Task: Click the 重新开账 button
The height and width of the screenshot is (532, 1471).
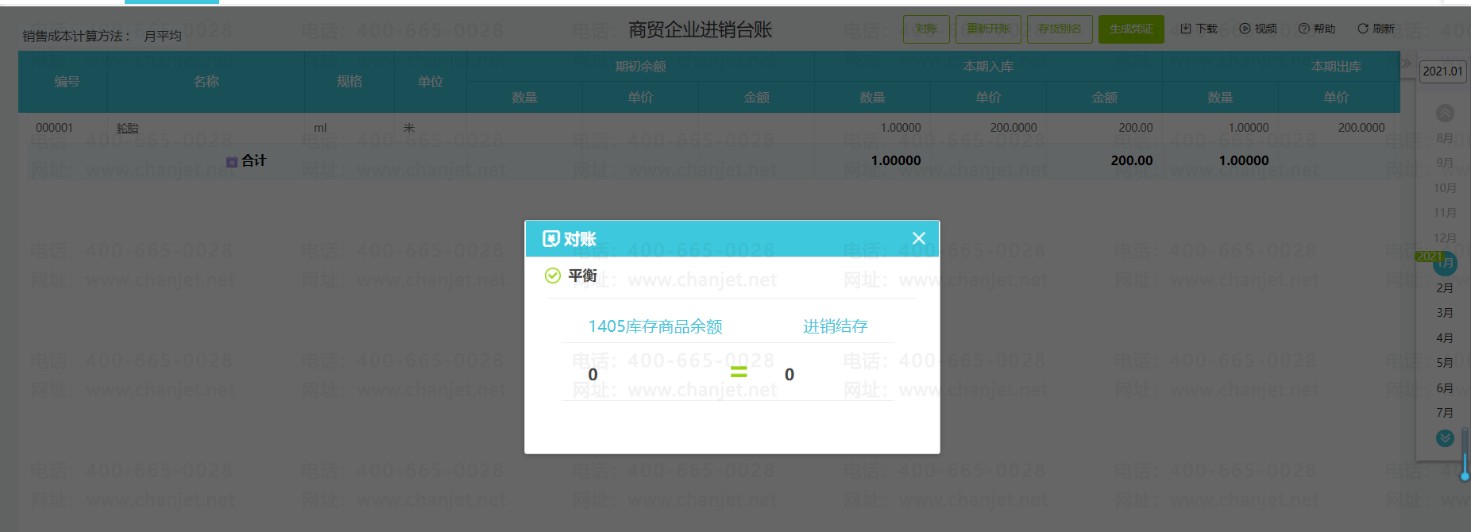Action: pos(988,29)
